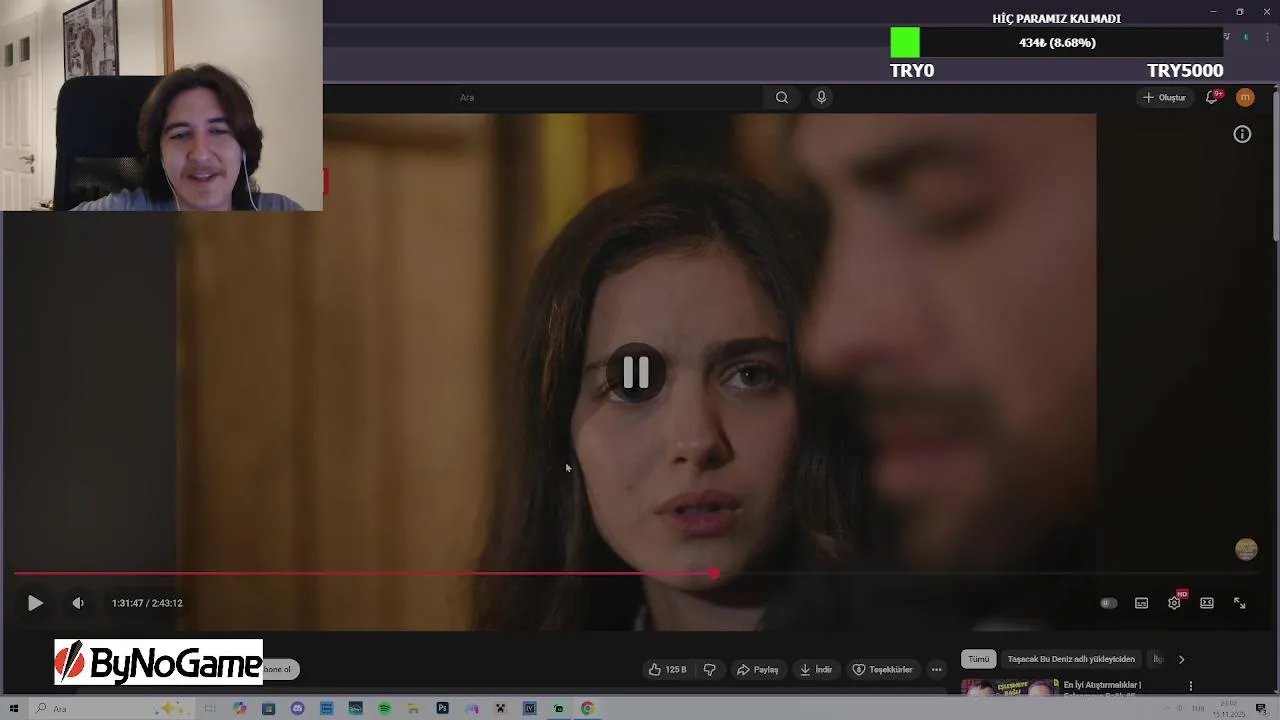Screen dimensions: 1280x720
Task: Open the Copilot icon in the taskbar
Action: 239,708
